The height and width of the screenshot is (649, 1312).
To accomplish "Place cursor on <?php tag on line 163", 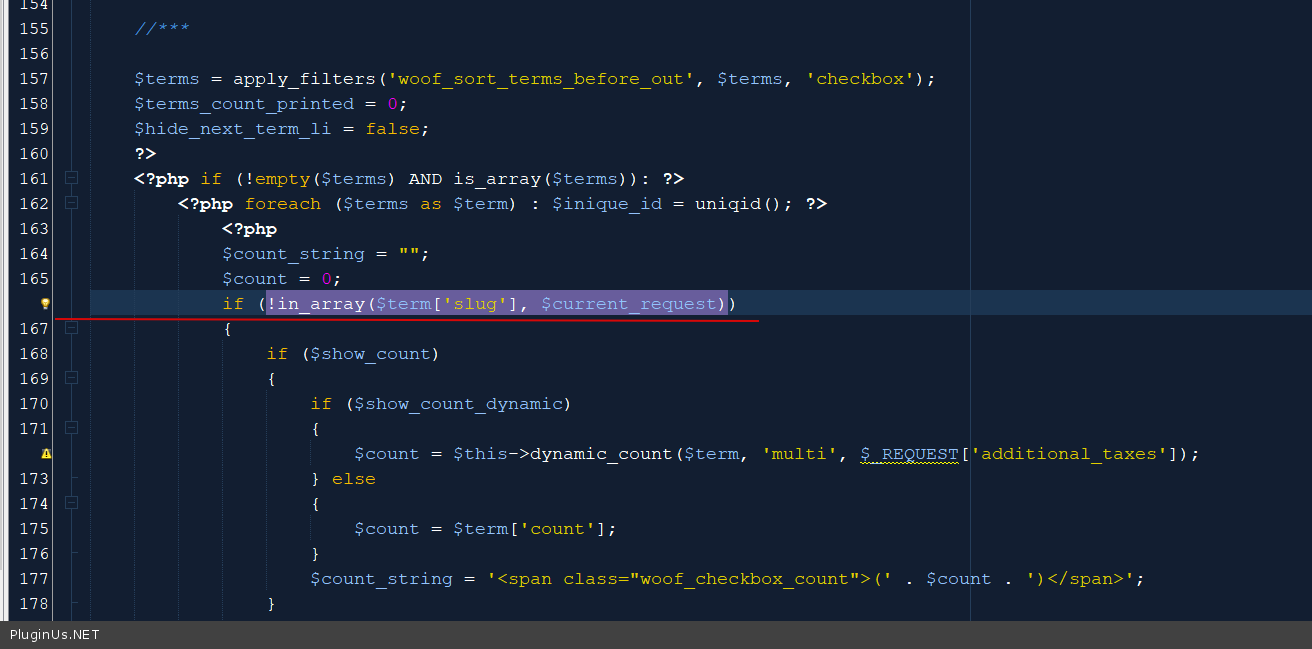I will coord(250,229).
